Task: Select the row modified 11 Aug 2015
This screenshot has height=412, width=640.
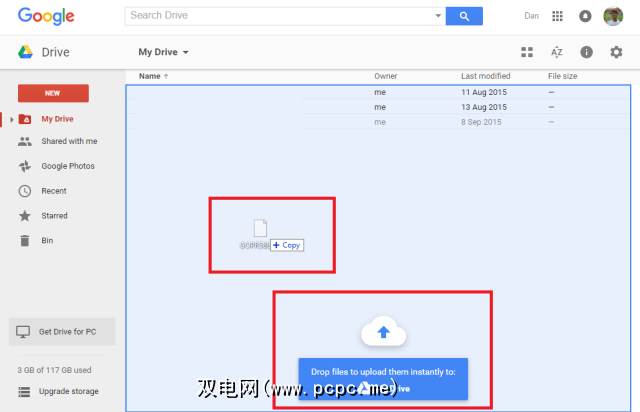Action: click(378, 92)
